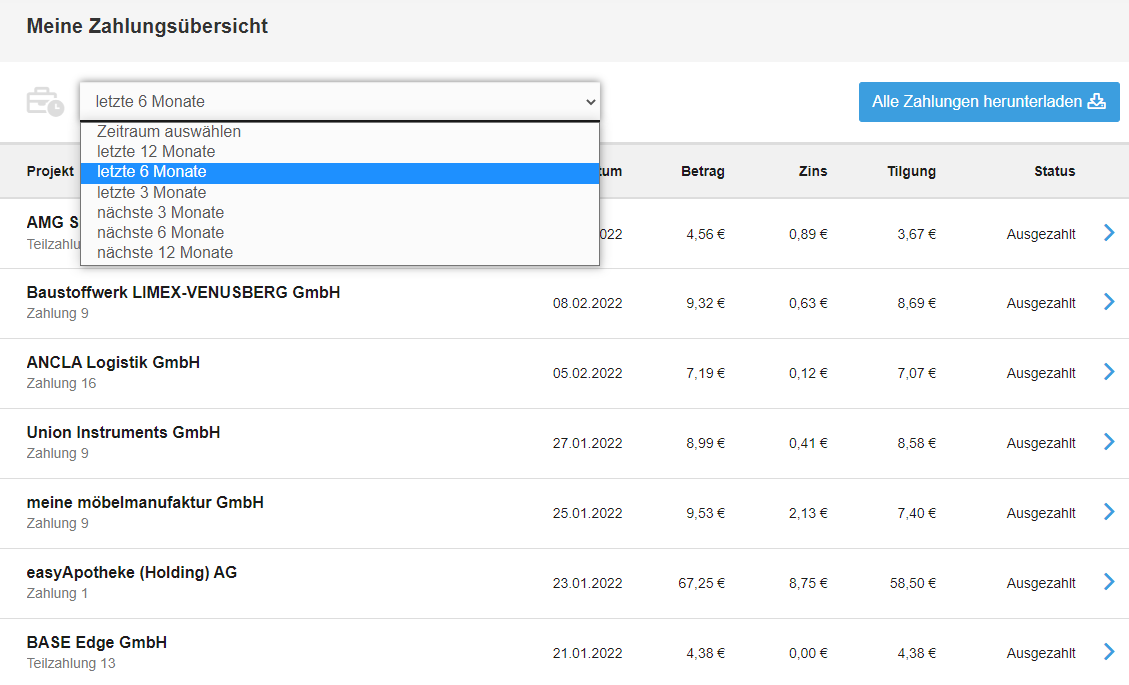The height and width of the screenshot is (685, 1129).
Task: Open Baustoffwerk LIMEX-VENUSBERG GmbH project name
Action: (183, 292)
